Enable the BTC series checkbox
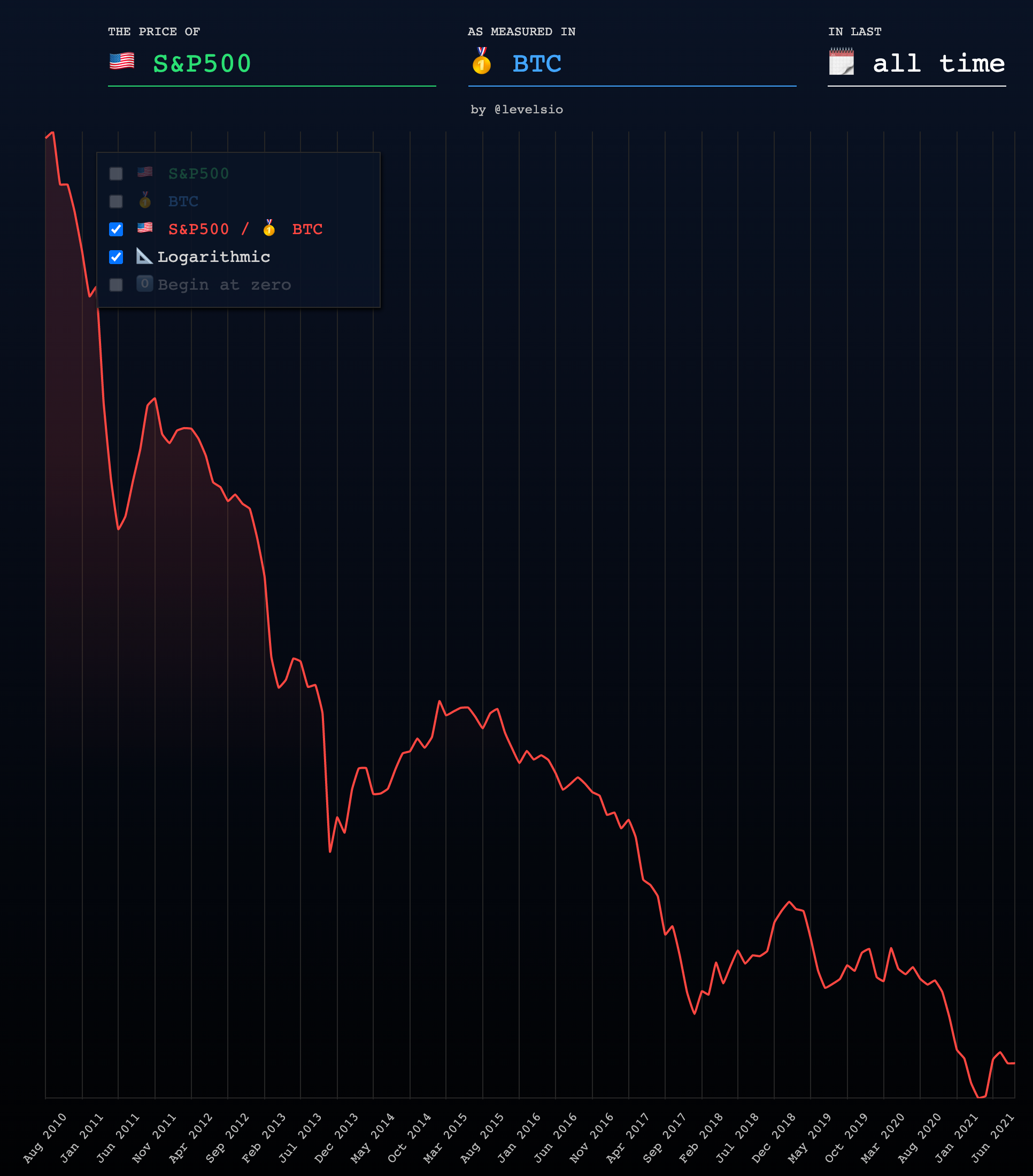Screen dimensions: 1033x1176 pyautogui.click(x=116, y=202)
